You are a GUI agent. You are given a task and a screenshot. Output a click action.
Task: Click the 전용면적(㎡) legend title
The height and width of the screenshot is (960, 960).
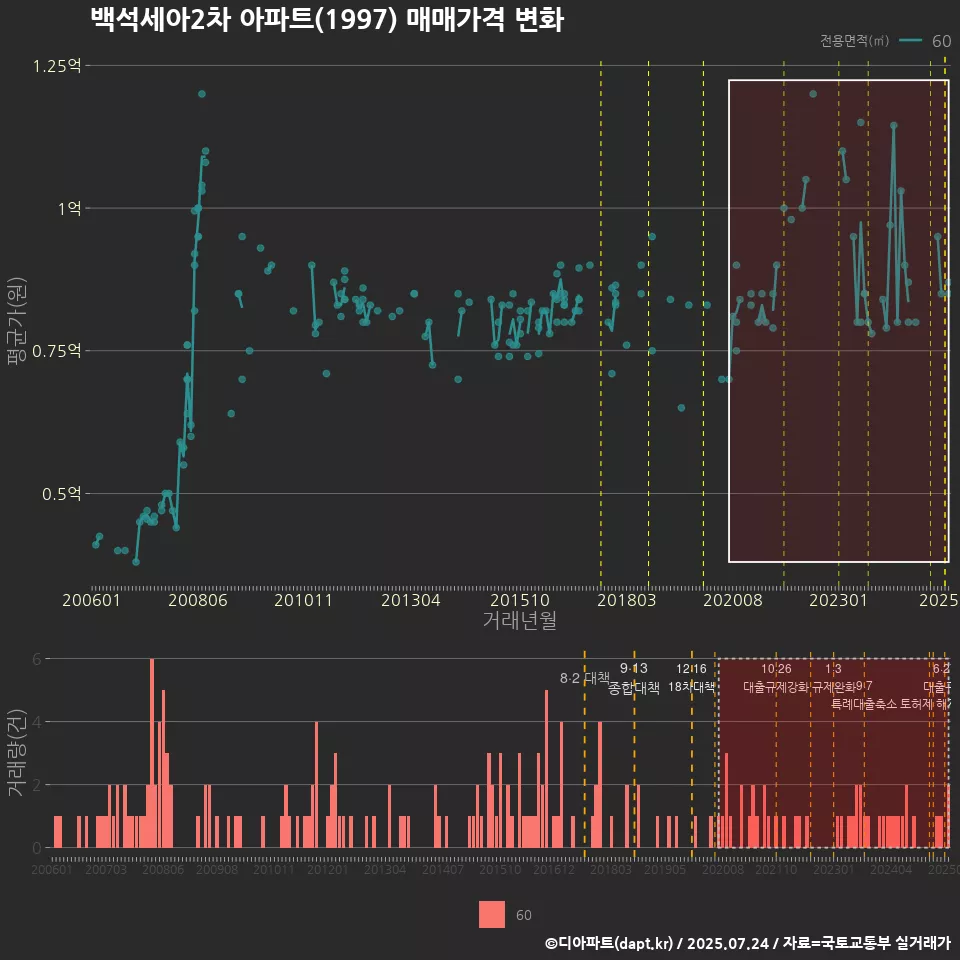coord(854,40)
